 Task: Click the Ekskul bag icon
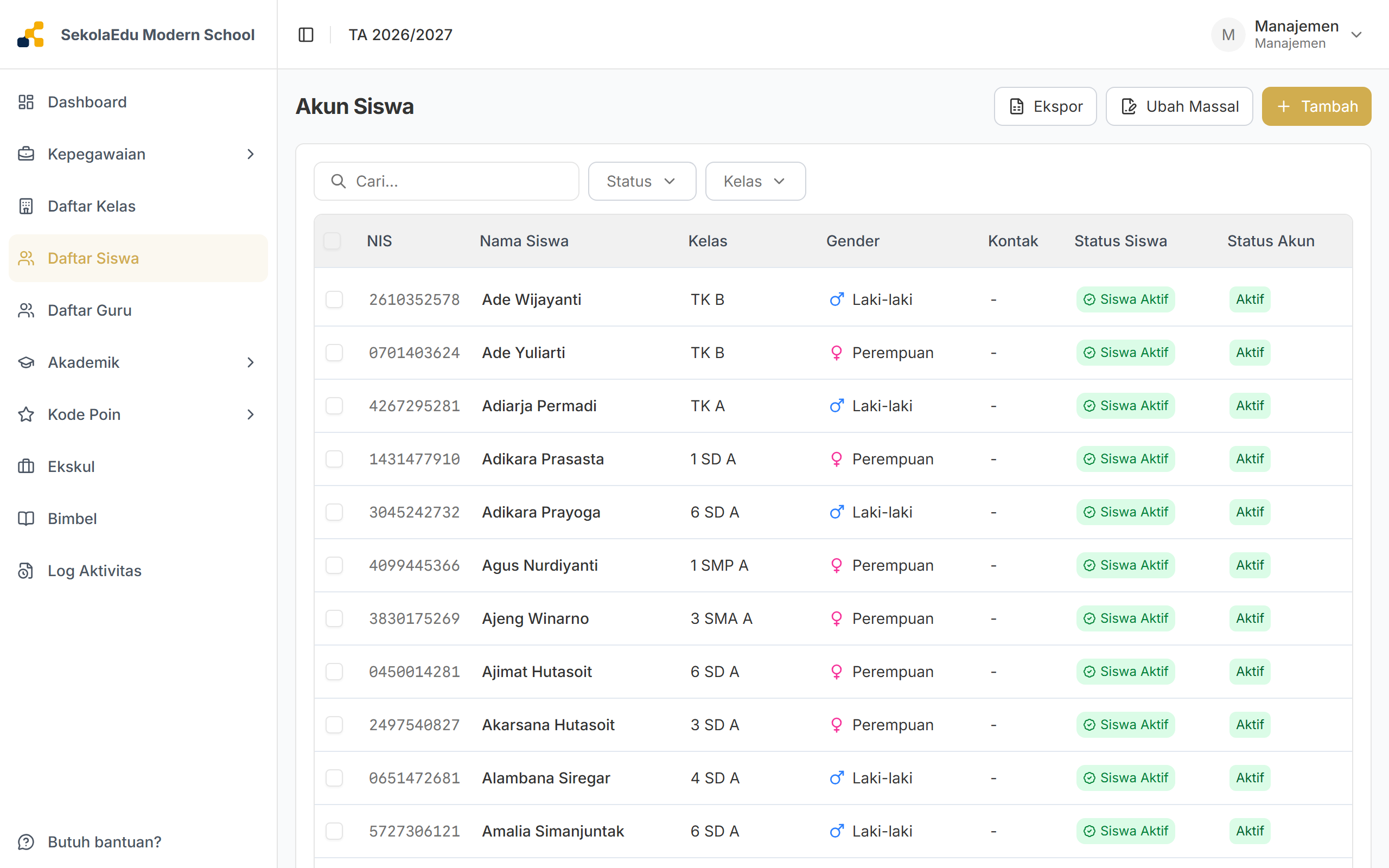pos(26,466)
